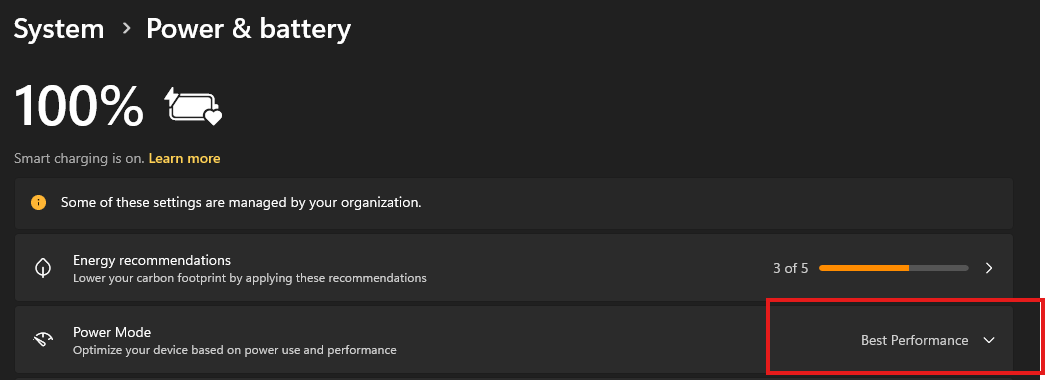Viewport: 1045px width, 380px height.
Task: Expand the Power Mode dropdown chevron arrow
Action: pos(989,340)
